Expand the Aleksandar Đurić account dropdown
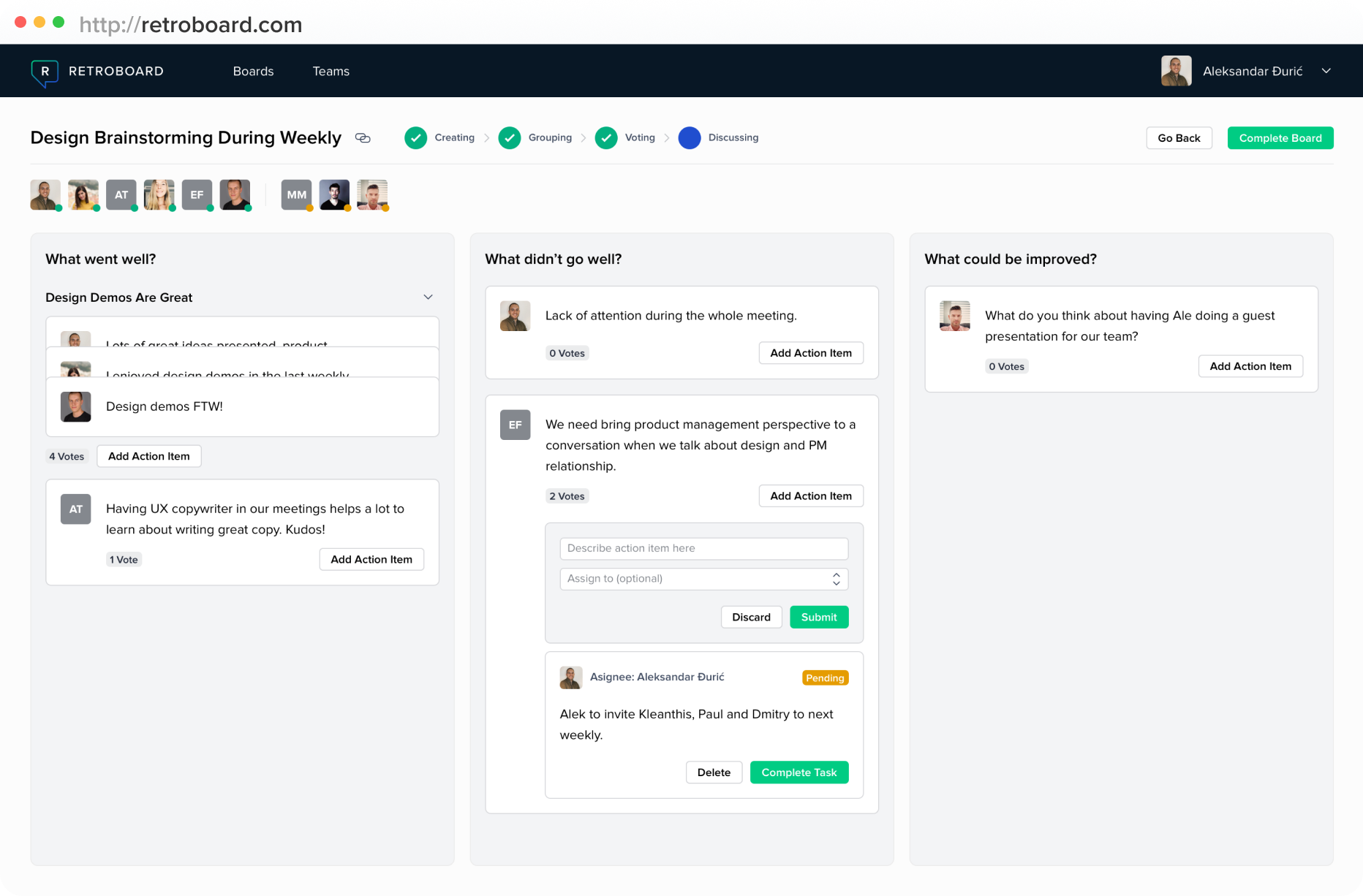 [x=1327, y=71]
